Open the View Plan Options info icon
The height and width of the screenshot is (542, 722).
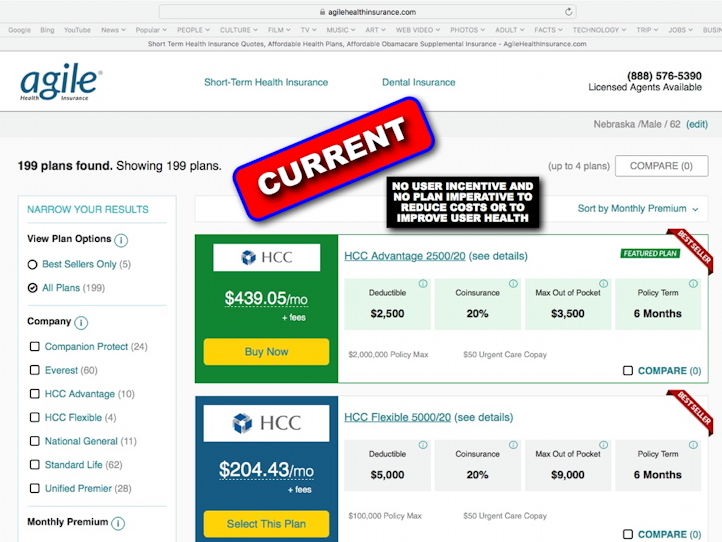point(121,240)
